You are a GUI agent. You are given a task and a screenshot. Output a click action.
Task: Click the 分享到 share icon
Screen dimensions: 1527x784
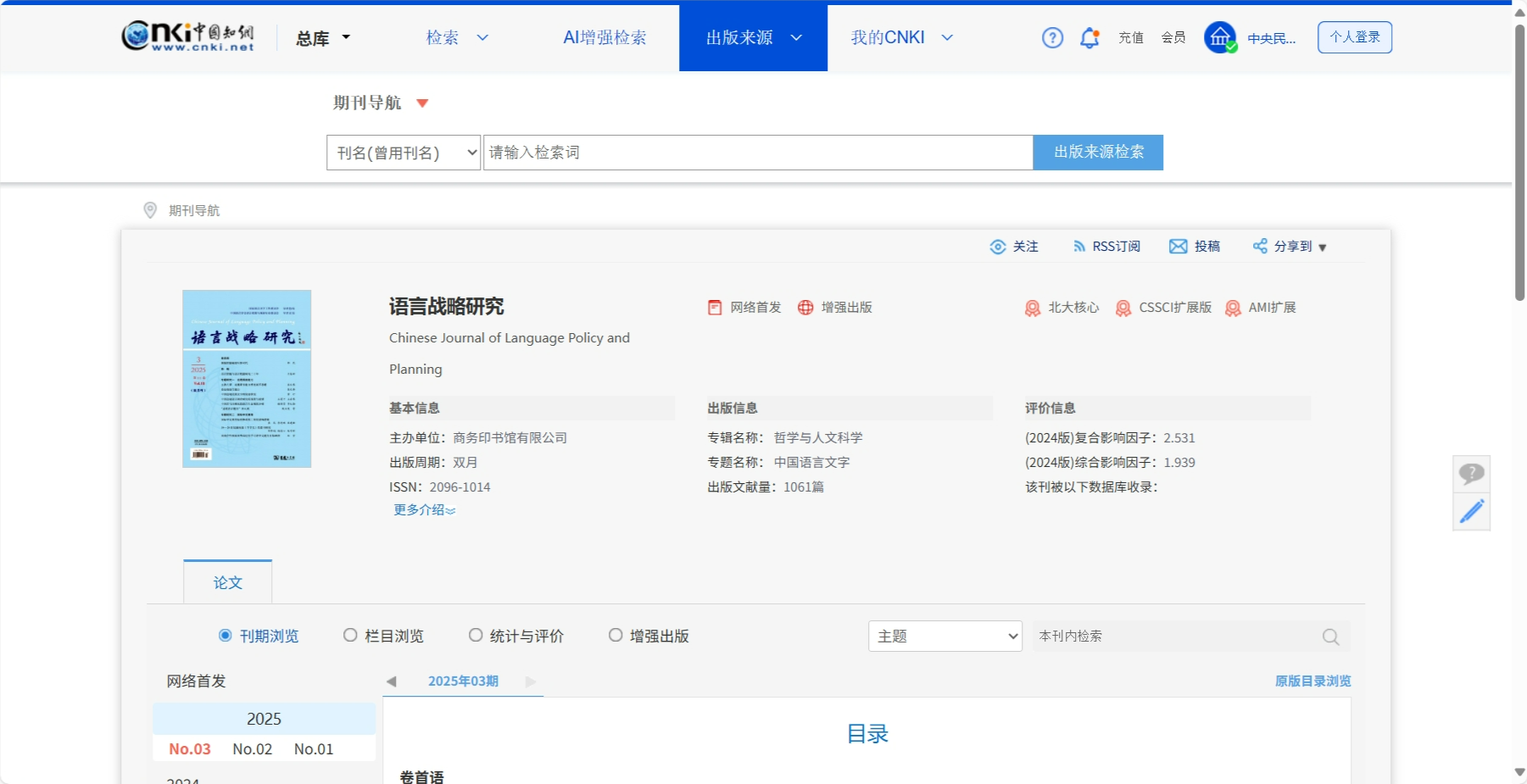(x=1260, y=246)
